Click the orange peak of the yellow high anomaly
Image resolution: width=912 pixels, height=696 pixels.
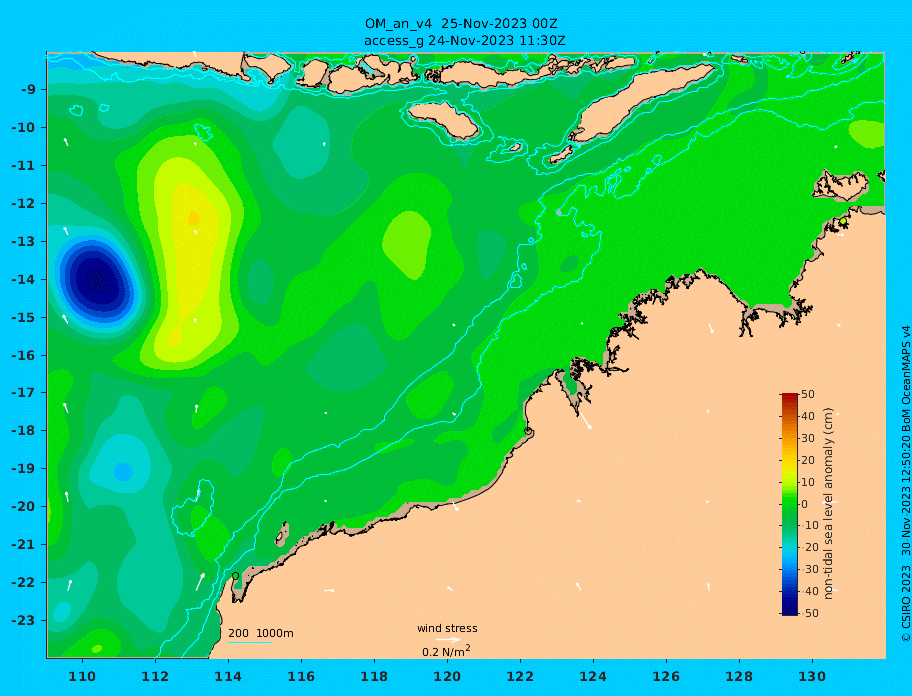pyautogui.click(x=194, y=219)
